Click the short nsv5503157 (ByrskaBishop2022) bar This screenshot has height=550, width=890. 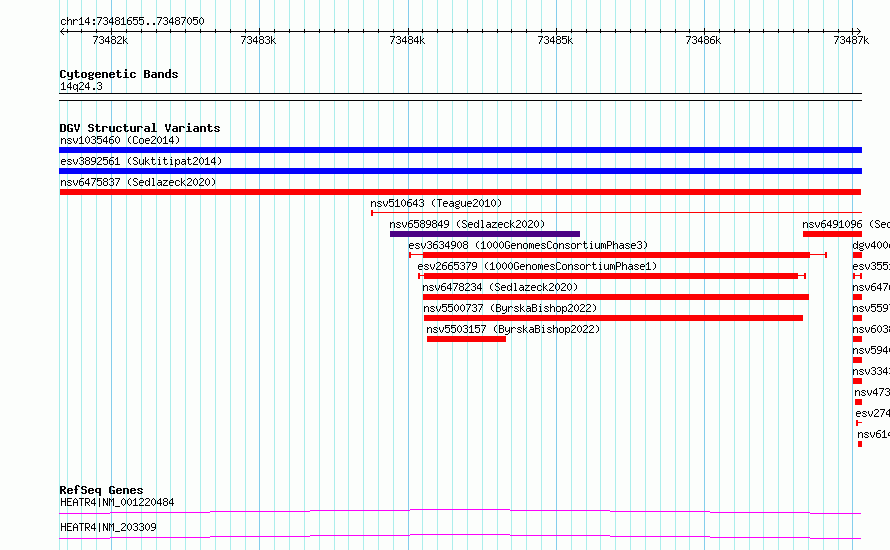(x=466, y=339)
